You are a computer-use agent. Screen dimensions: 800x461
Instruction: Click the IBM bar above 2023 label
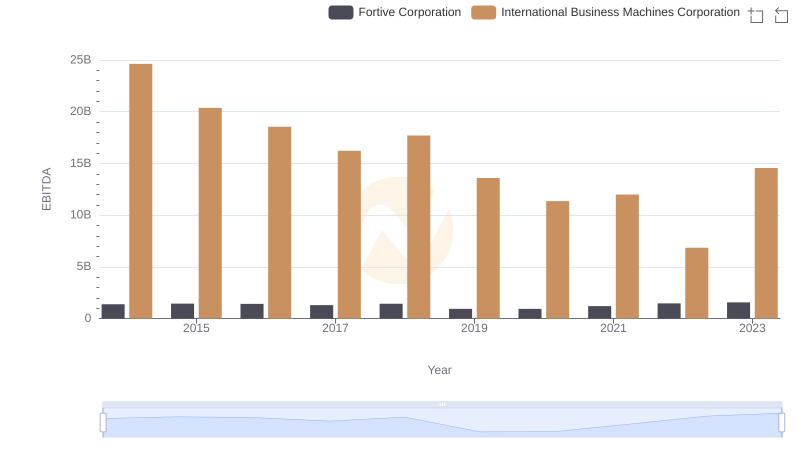766,243
